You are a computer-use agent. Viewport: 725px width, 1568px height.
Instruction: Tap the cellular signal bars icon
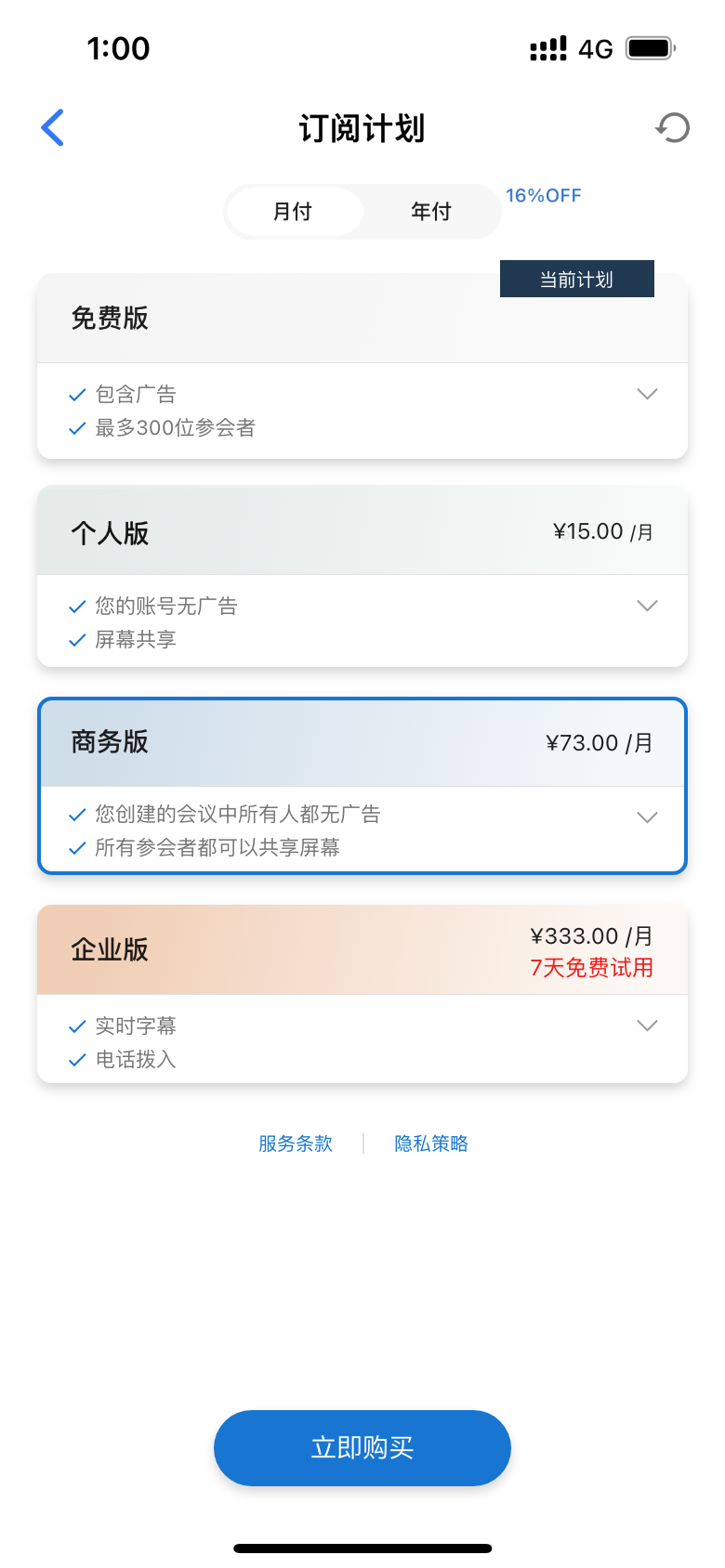pos(547,49)
